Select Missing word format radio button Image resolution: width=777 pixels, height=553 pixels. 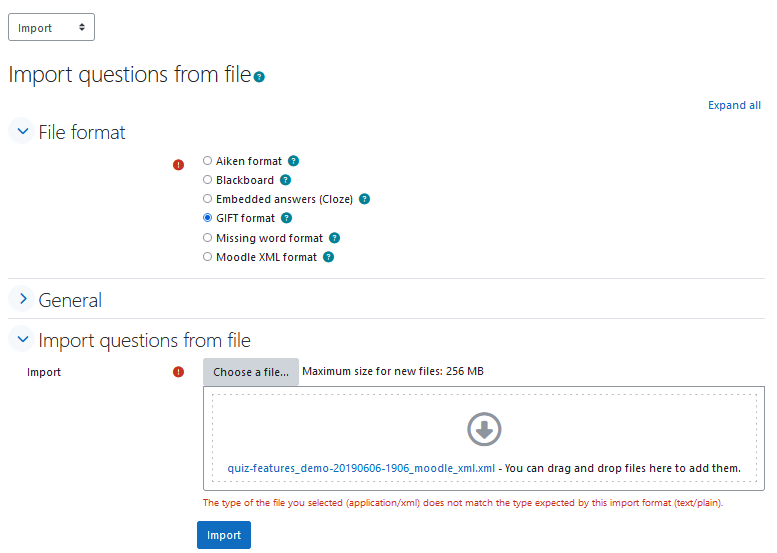click(x=208, y=237)
